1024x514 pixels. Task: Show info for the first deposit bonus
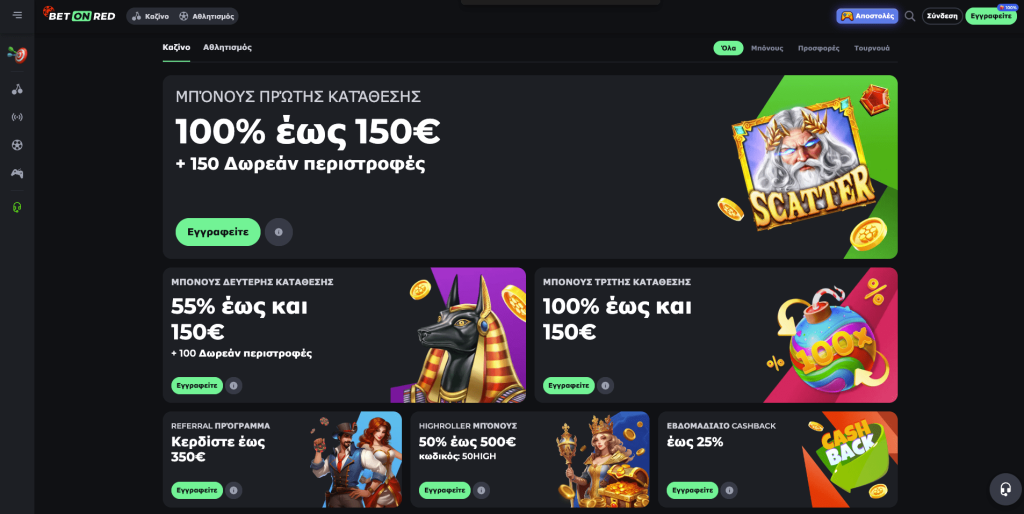click(x=279, y=232)
